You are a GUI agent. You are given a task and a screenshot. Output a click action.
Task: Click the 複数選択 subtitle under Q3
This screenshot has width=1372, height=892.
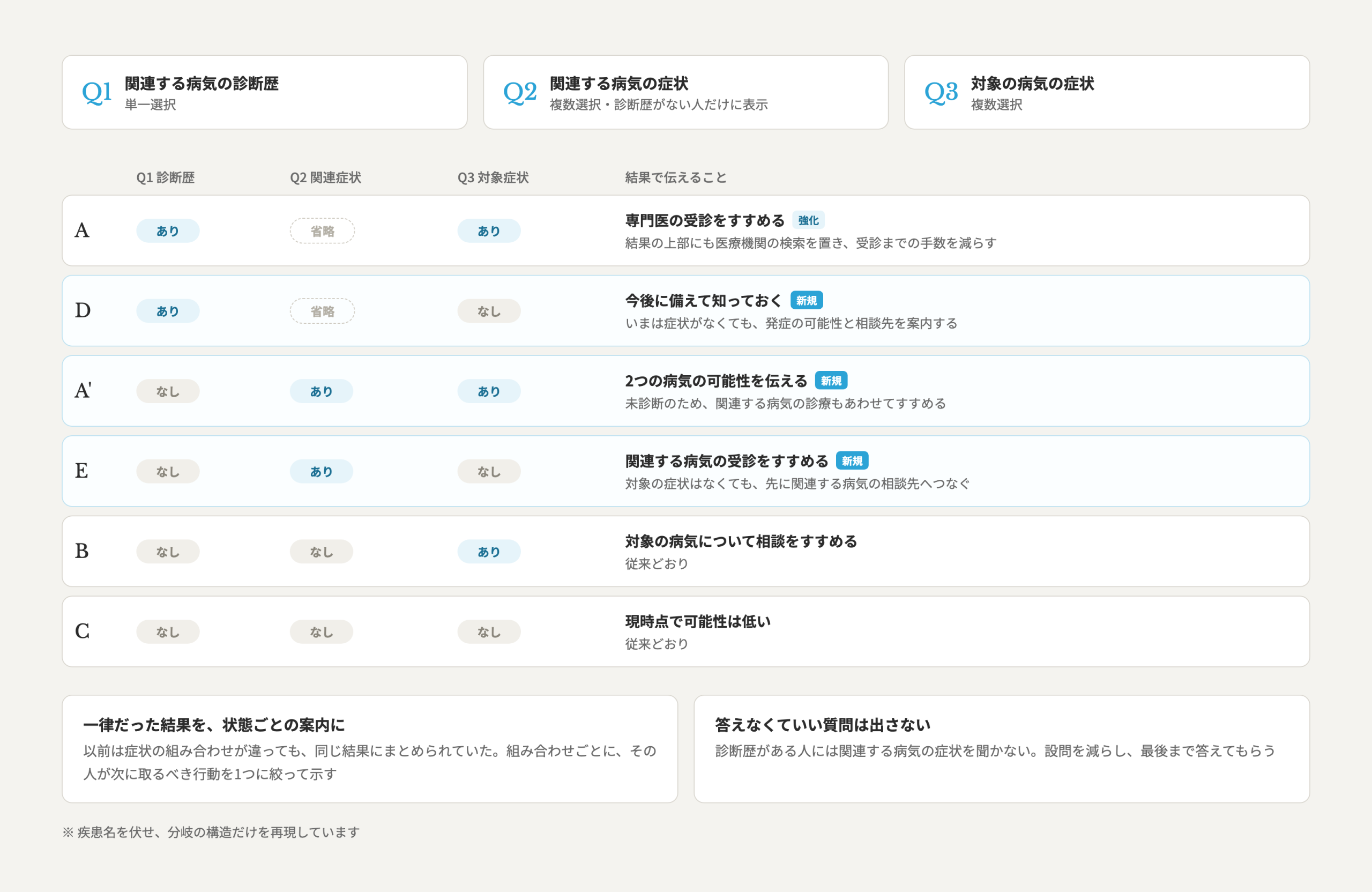997,105
